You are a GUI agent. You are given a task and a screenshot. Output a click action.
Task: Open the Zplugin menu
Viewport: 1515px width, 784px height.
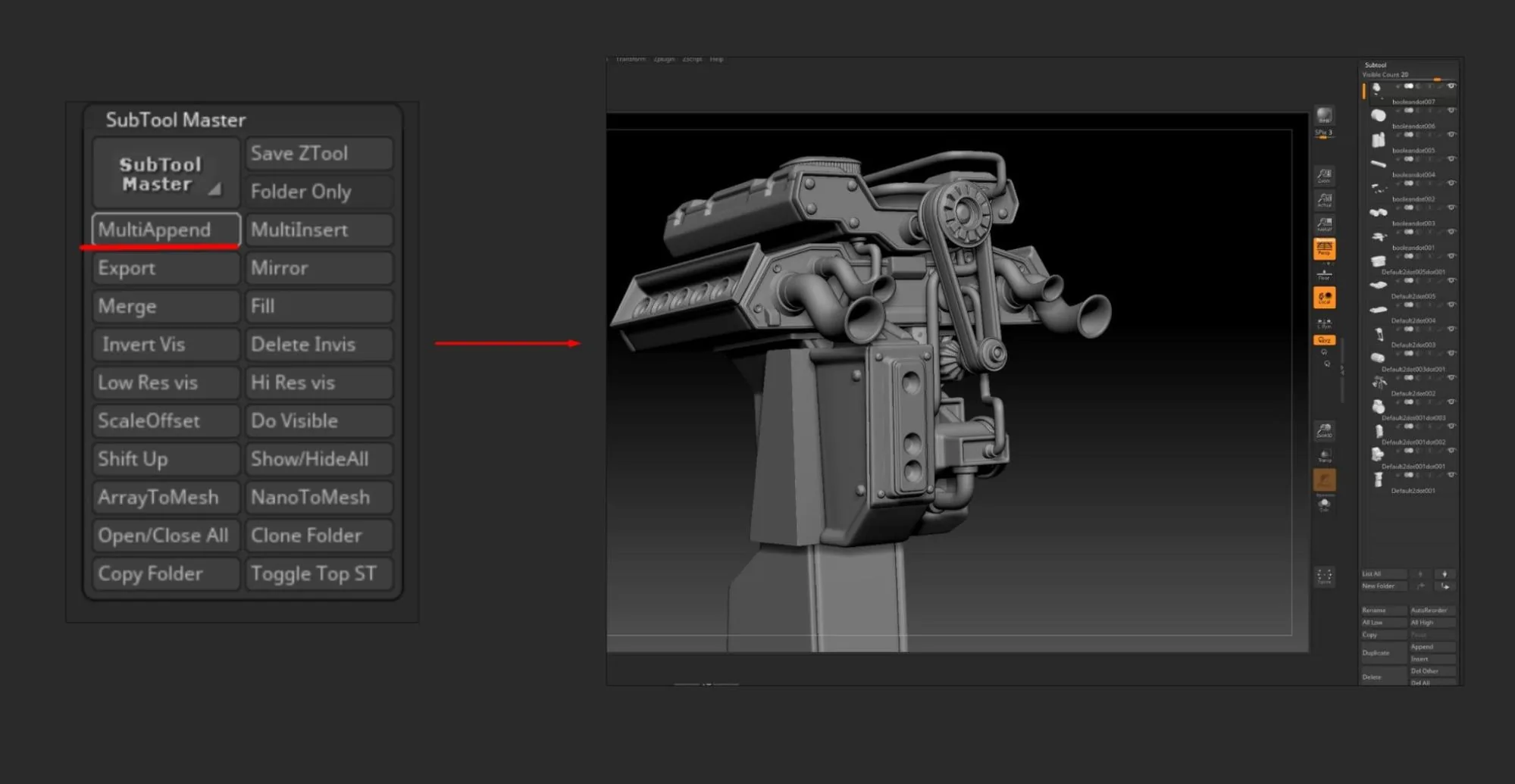[x=664, y=59]
